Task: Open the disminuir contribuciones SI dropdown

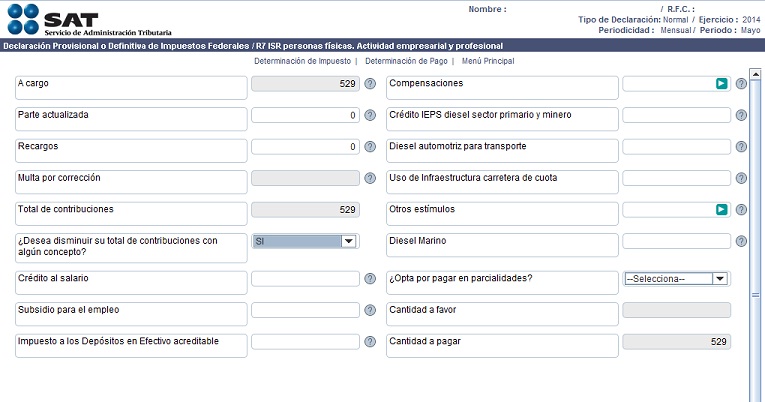Action: pyautogui.click(x=305, y=241)
